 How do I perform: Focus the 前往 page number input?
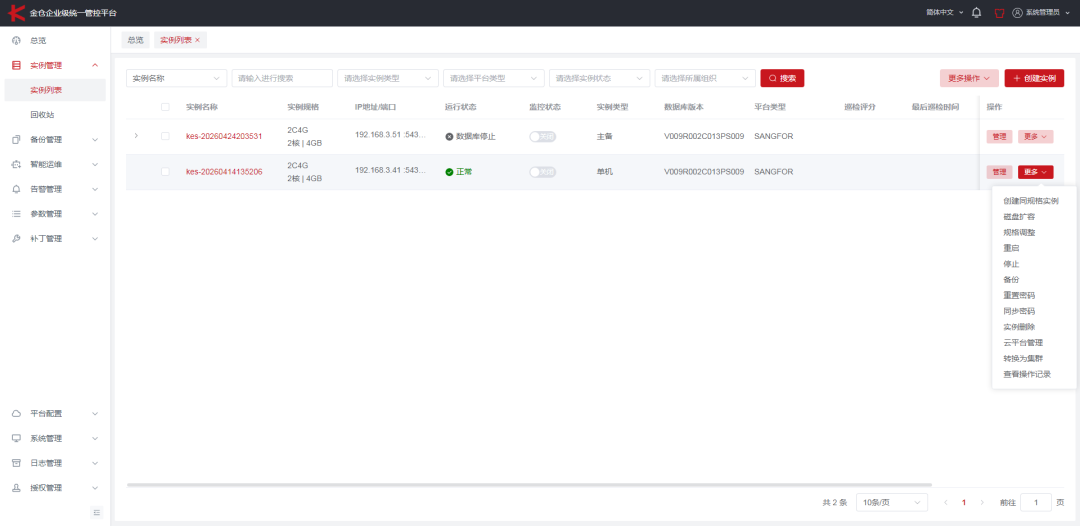click(x=1036, y=503)
